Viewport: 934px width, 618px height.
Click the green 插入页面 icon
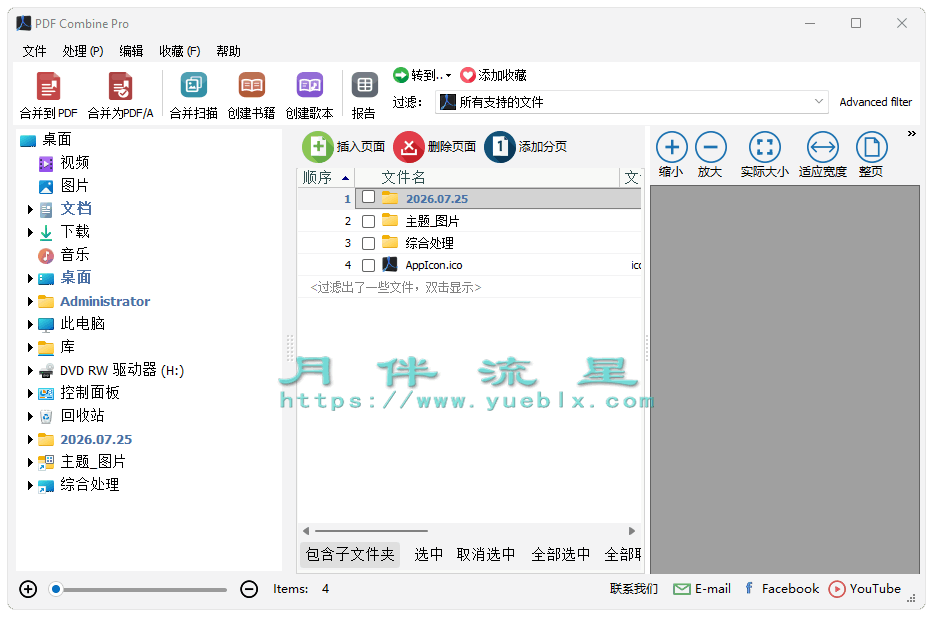[317, 147]
